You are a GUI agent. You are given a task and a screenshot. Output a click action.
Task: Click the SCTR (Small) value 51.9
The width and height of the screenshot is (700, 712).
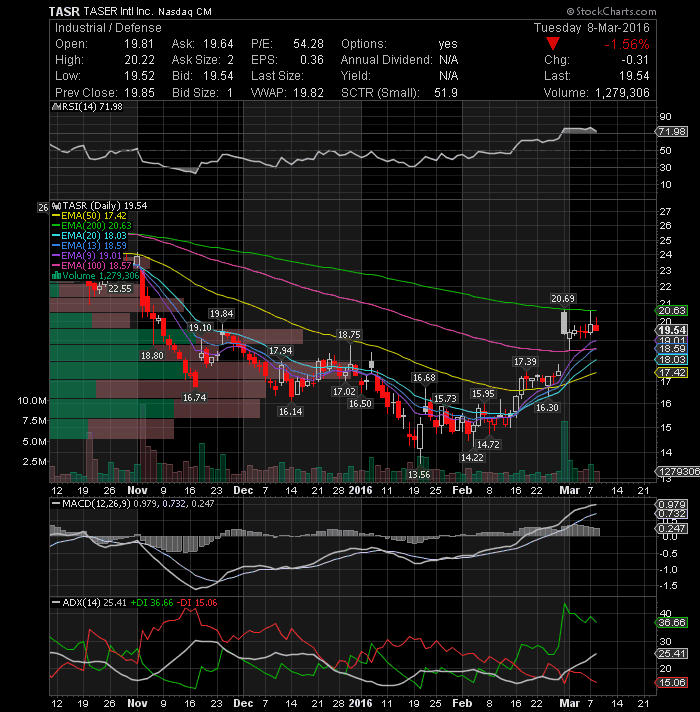[x=446, y=93]
